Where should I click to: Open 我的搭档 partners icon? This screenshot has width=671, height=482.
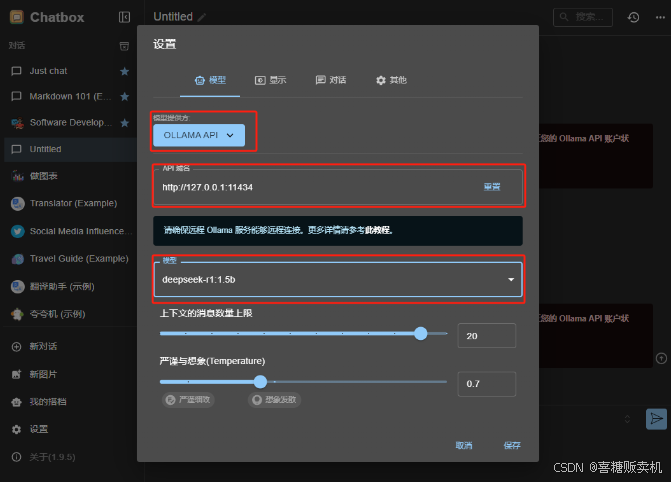click(16, 402)
